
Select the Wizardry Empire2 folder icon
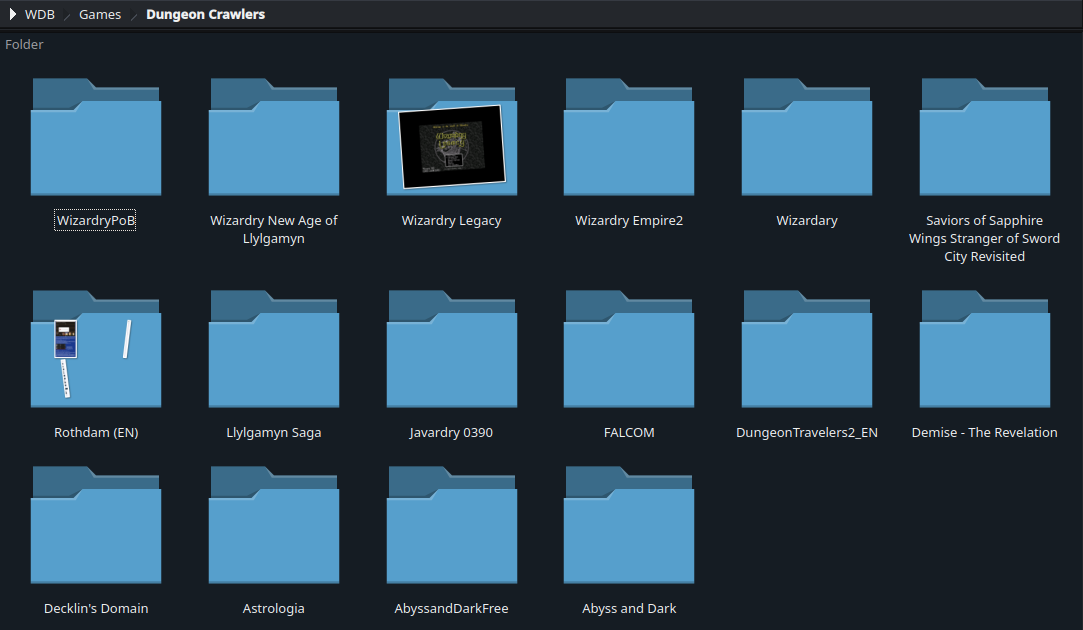(x=629, y=137)
